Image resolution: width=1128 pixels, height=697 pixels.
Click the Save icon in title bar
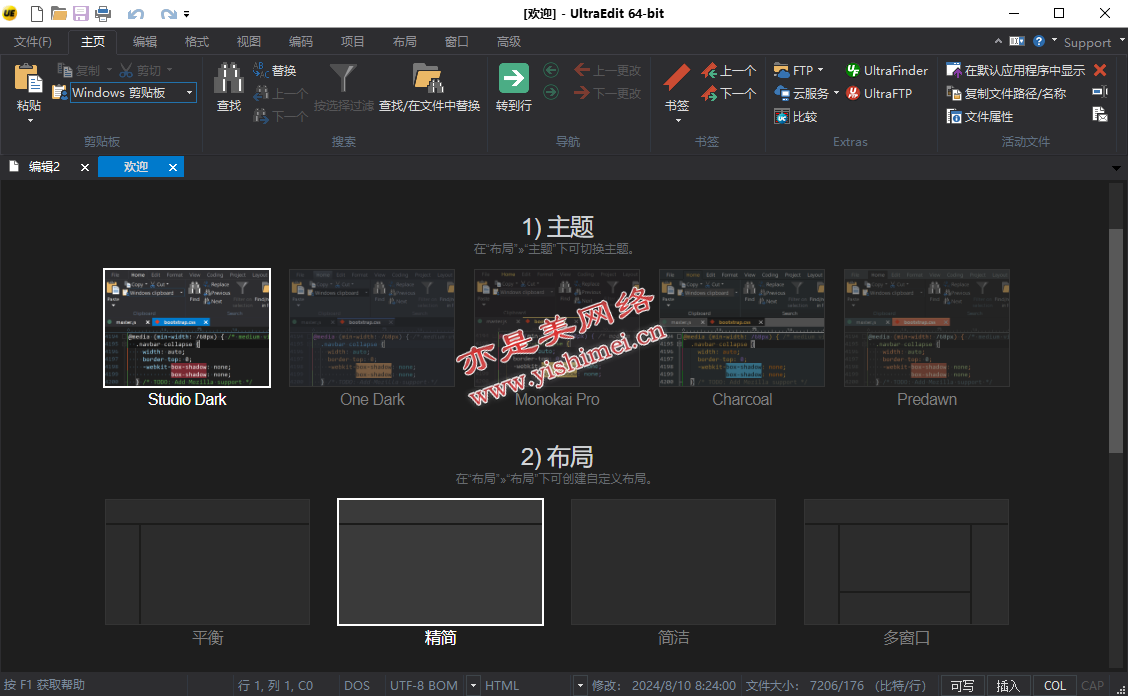(81, 13)
